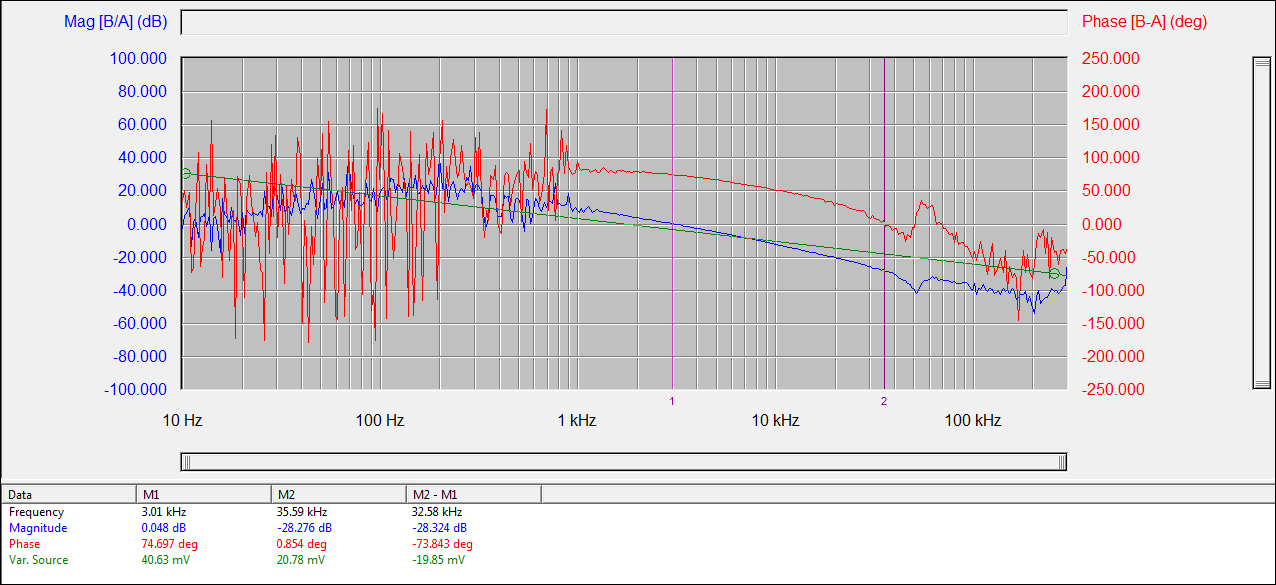Screen dimensions: 1276x585
Task: Click the green circle at the trace's right end
Action: [1054, 274]
